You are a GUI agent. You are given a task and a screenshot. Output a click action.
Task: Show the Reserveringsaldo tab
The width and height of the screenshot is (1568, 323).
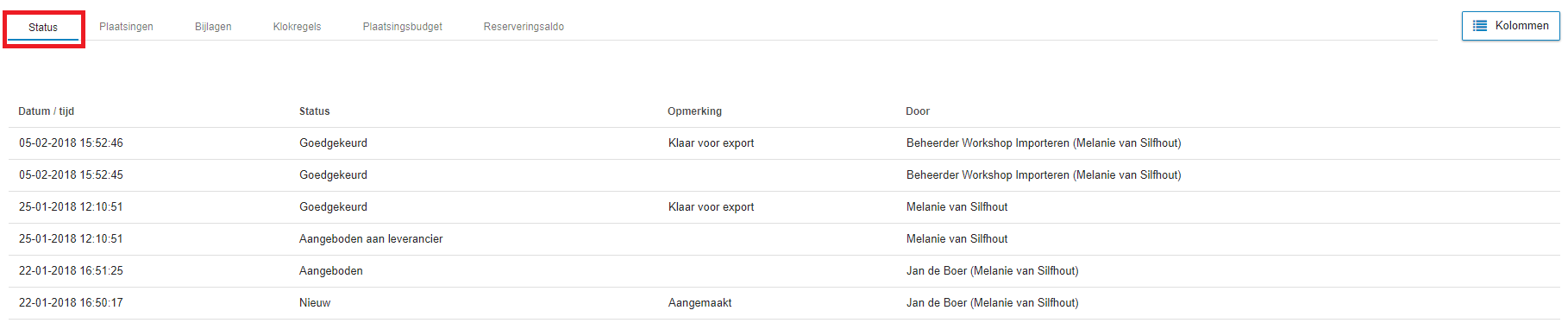pyautogui.click(x=524, y=27)
